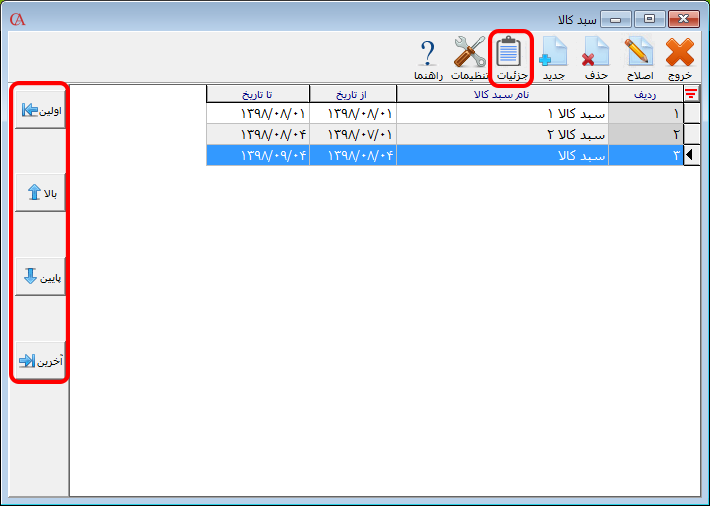Select the row named سبد کالا ۲
Viewport: 710px width, 506px height.
point(502,134)
